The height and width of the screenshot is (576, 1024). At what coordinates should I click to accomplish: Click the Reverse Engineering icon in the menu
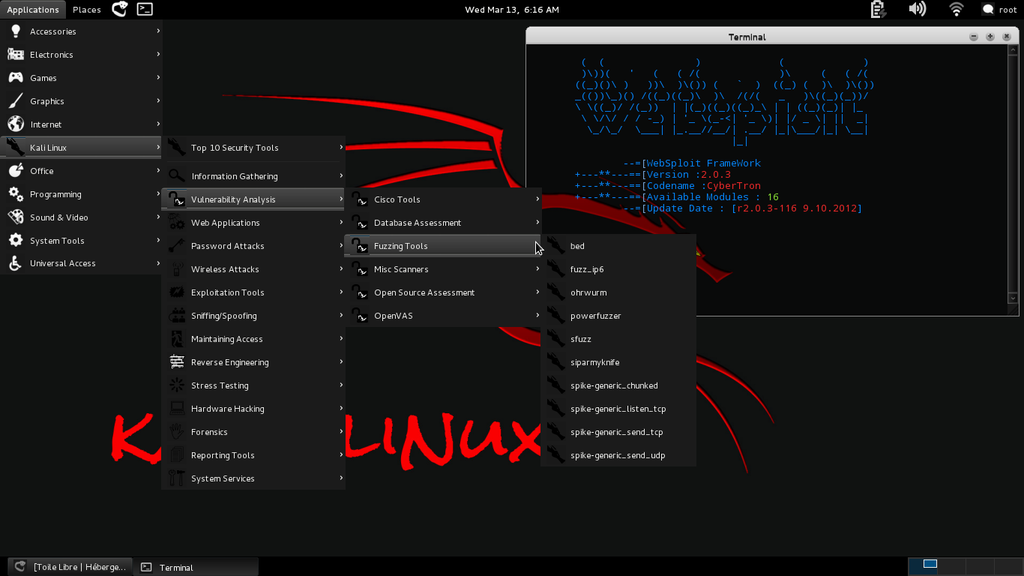coord(176,361)
